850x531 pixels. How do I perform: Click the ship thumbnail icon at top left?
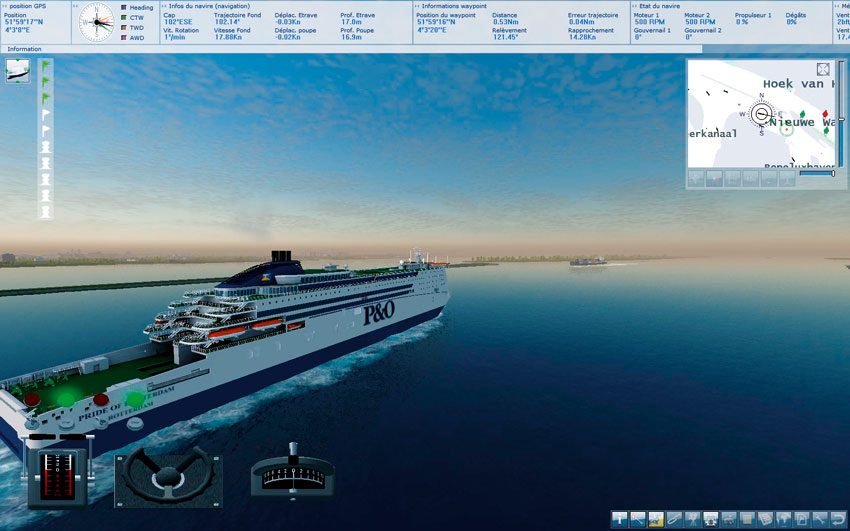[18, 71]
